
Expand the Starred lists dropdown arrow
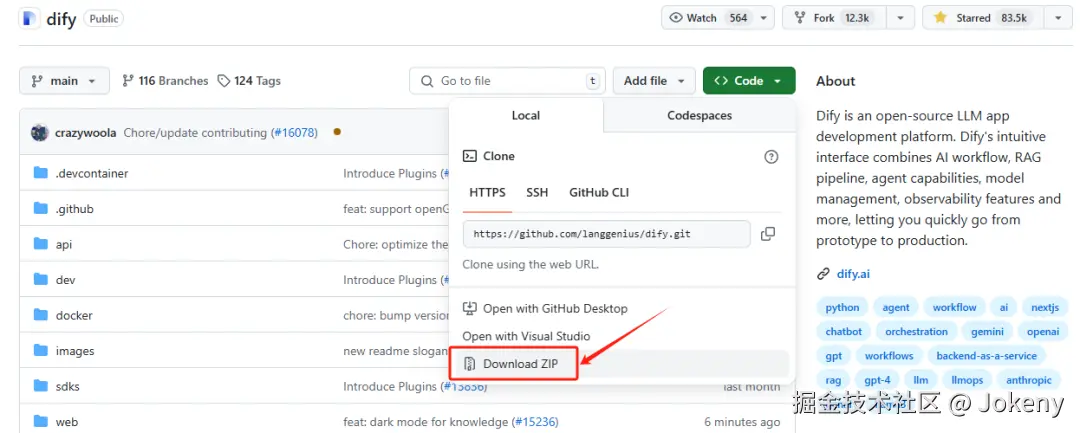tap(1059, 18)
